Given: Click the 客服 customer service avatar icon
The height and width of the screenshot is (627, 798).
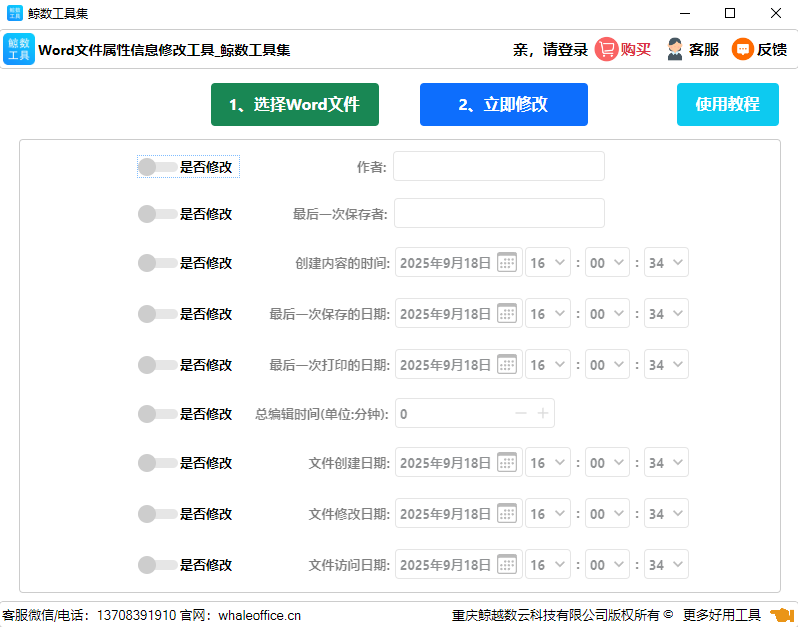Looking at the screenshot, I should pos(675,49).
